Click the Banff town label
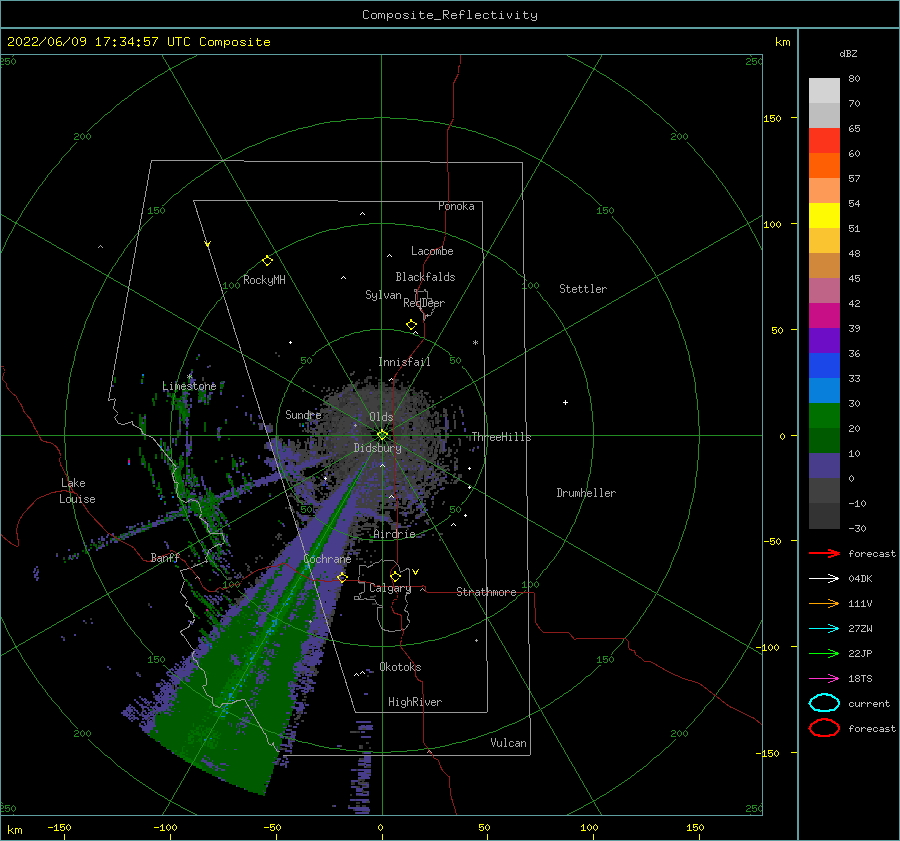This screenshot has width=900, height=841. pyautogui.click(x=165, y=557)
